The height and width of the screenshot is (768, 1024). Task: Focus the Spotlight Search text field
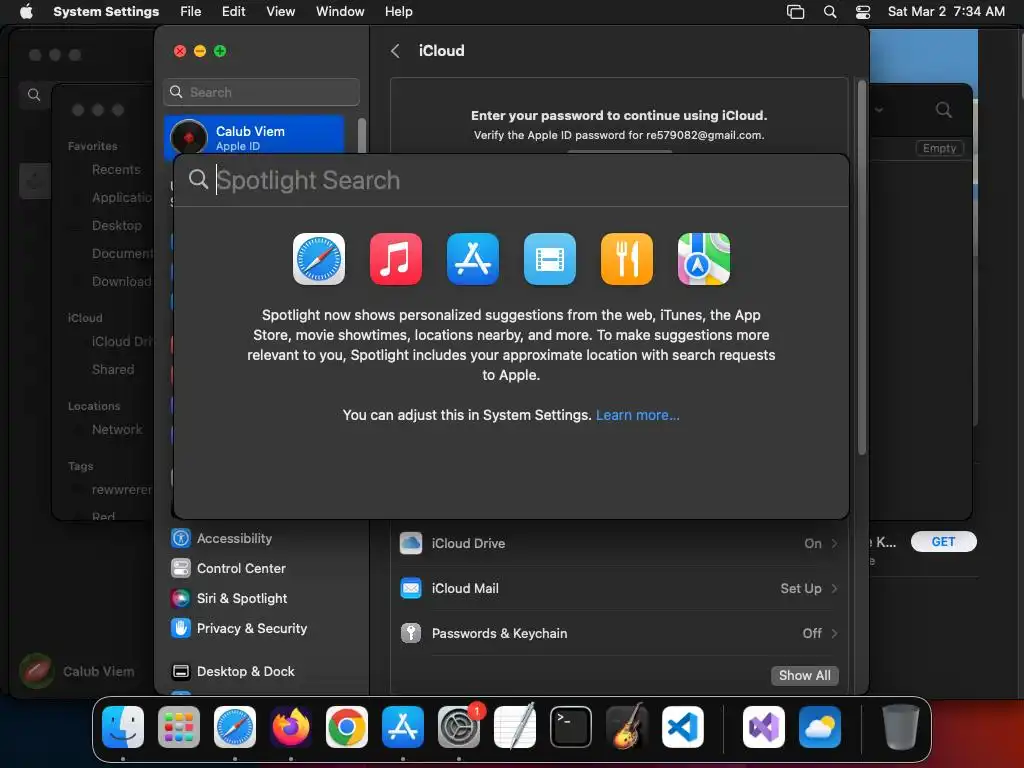pos(511,180)
